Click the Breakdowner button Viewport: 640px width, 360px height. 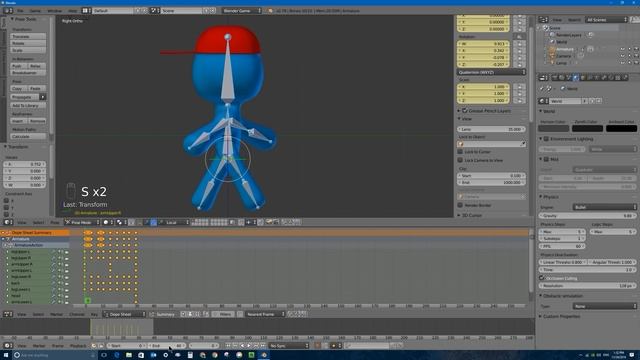[28, 73]
